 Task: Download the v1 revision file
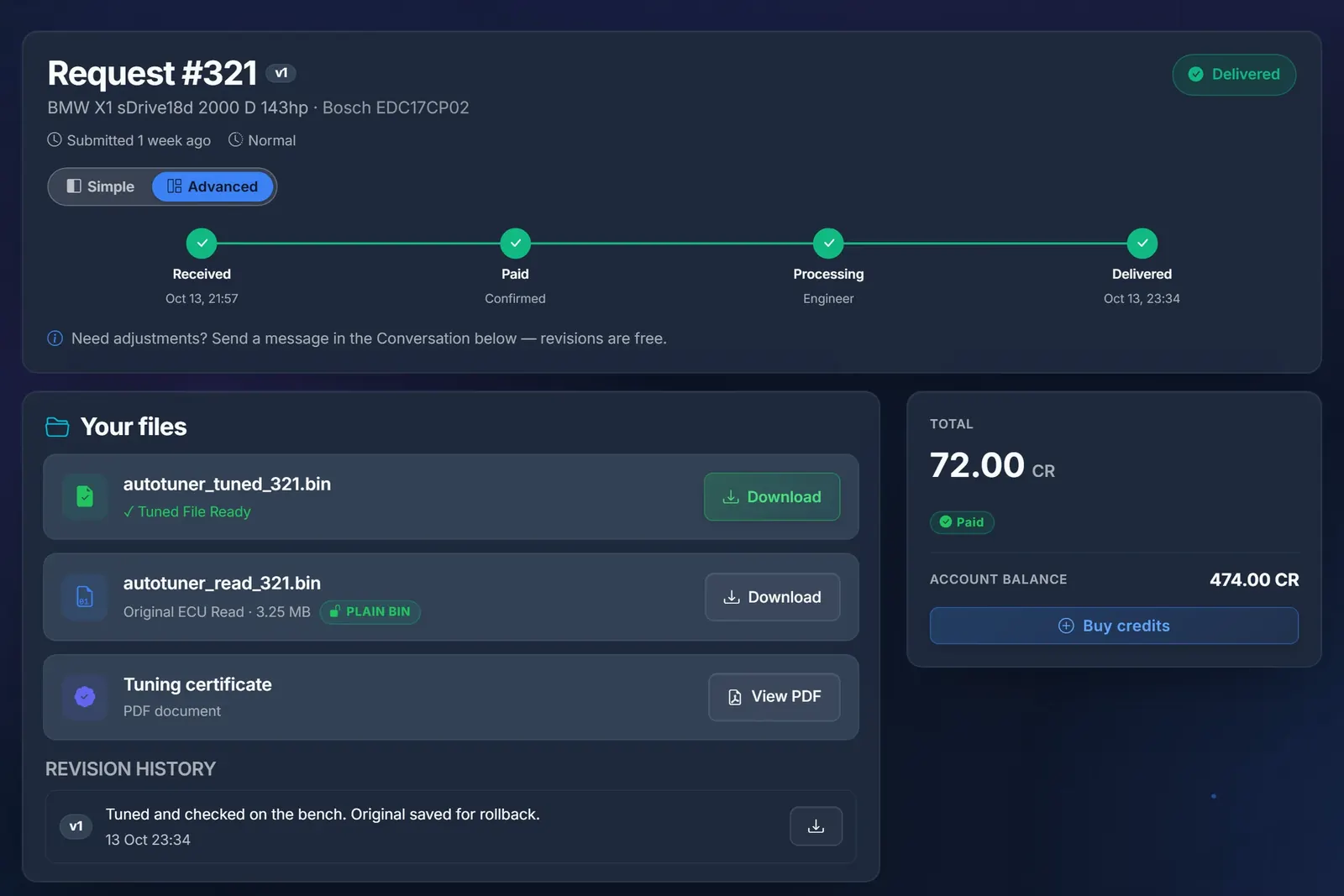pos(816,826)
